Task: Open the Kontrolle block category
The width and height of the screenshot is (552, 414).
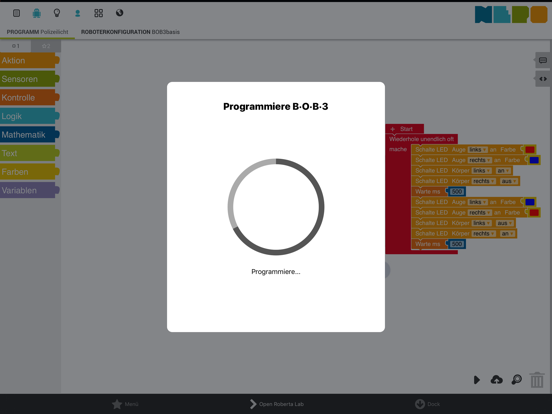Action: [29, 98]
